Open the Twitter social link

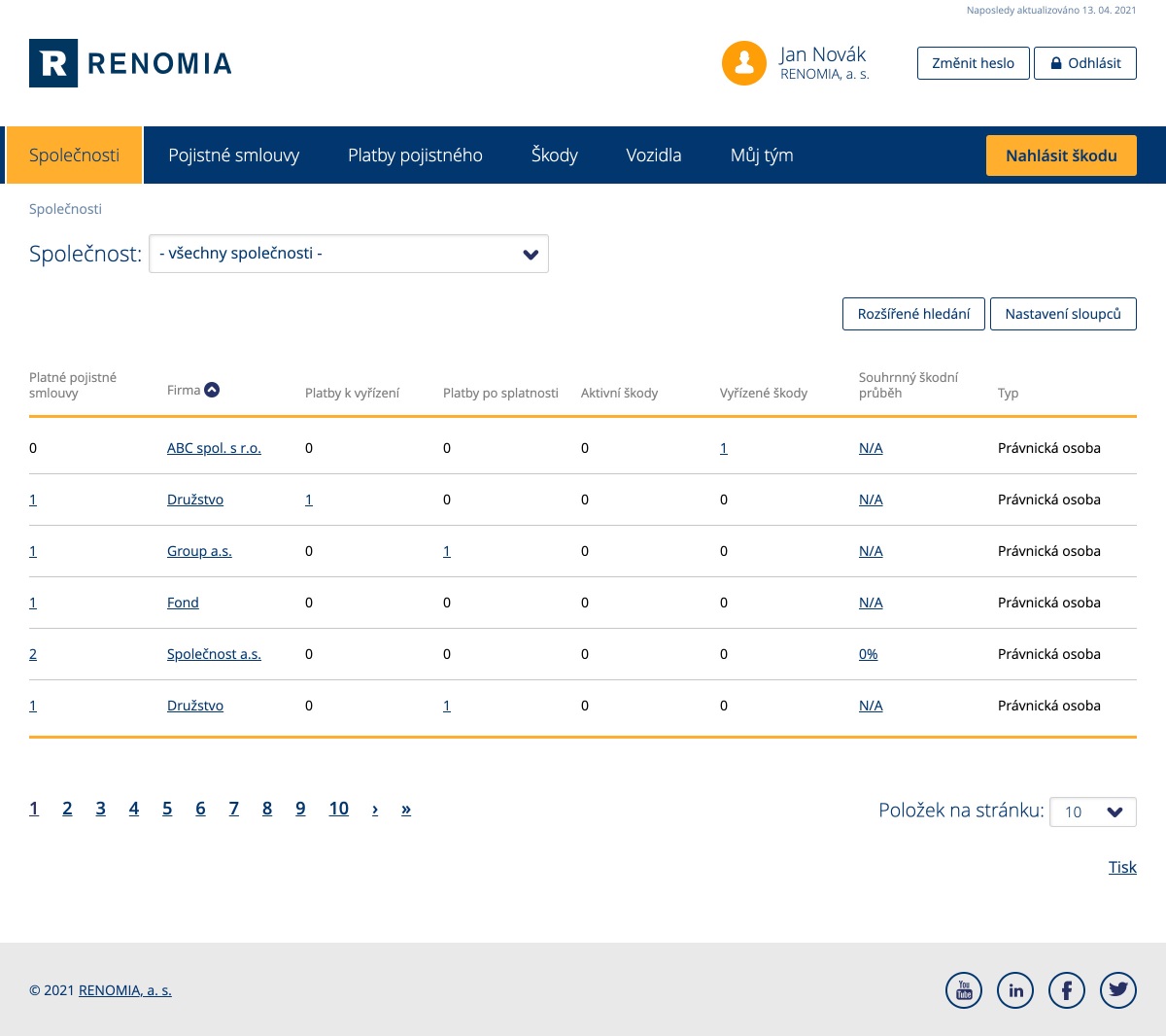coord(1118,990)
